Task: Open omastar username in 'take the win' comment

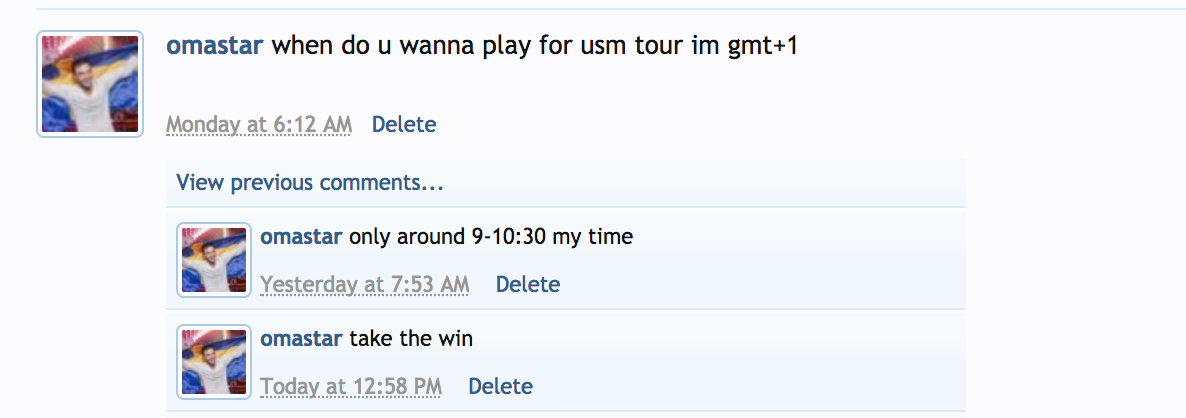Action: pos(301,339)
